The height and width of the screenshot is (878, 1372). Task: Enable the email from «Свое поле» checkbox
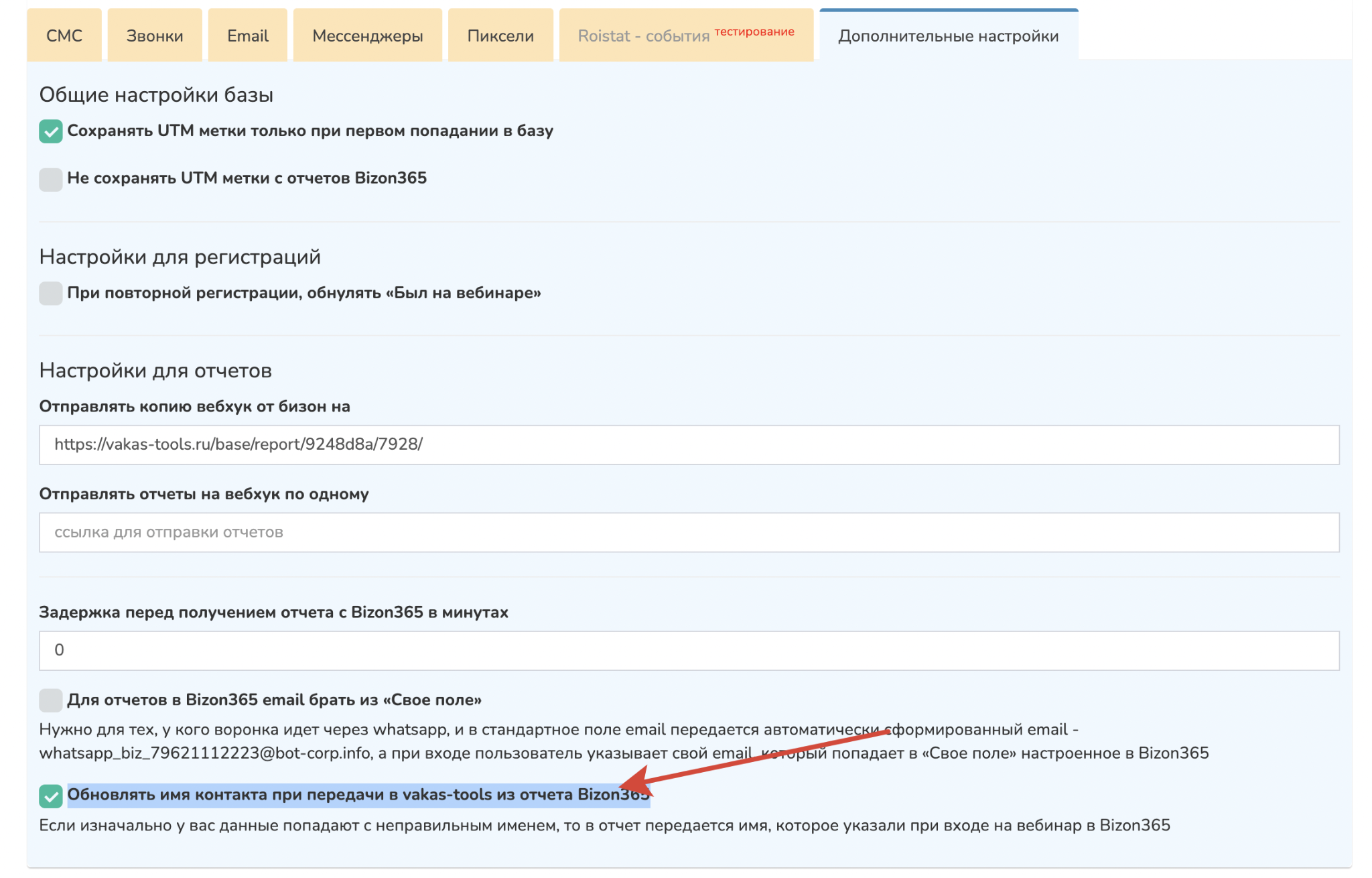coord(51,700)
